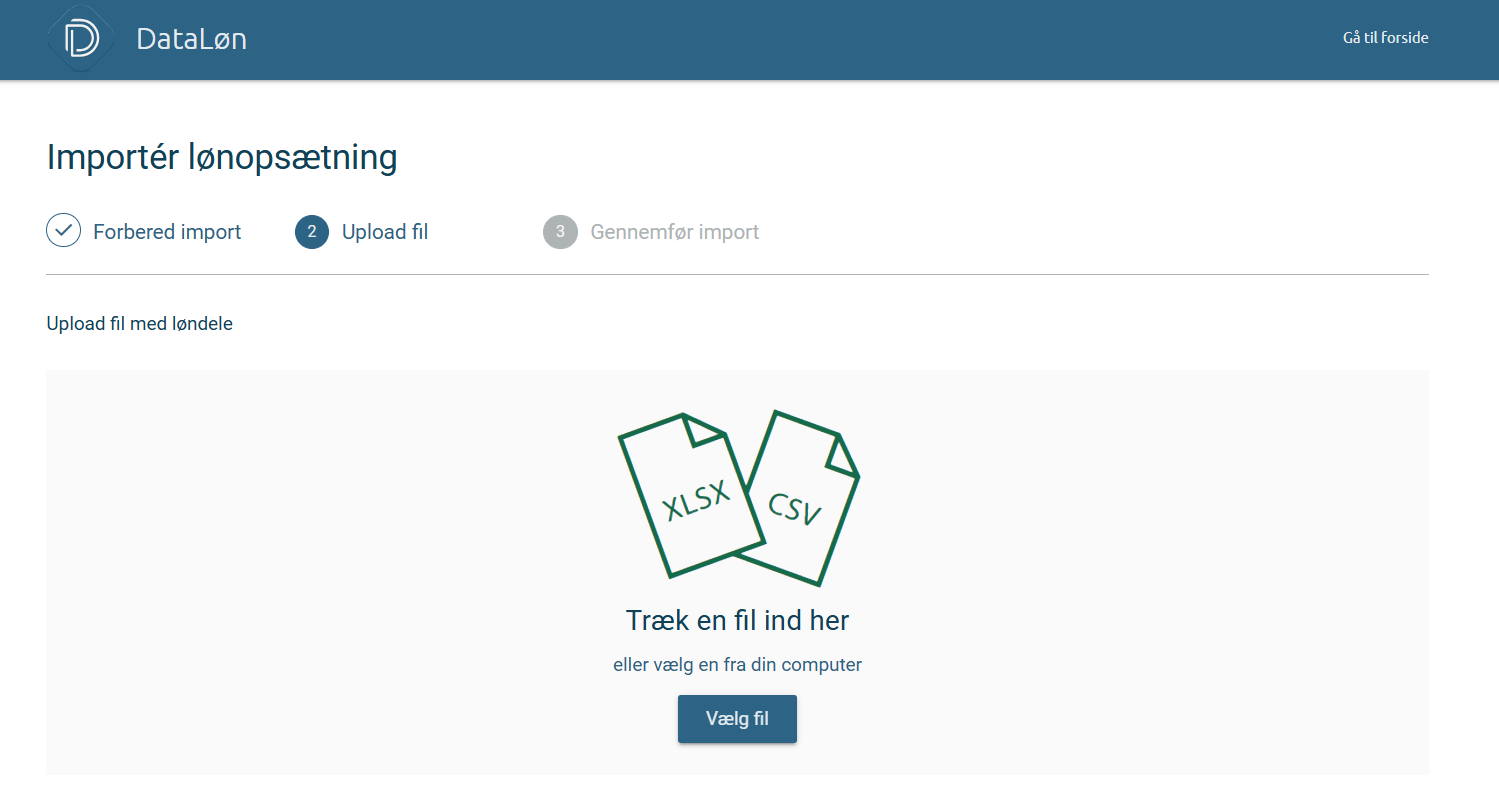This screenshot has height=799, width=1499.
Task: Click the eller vælg en fra din computer text
Action: 737,665
